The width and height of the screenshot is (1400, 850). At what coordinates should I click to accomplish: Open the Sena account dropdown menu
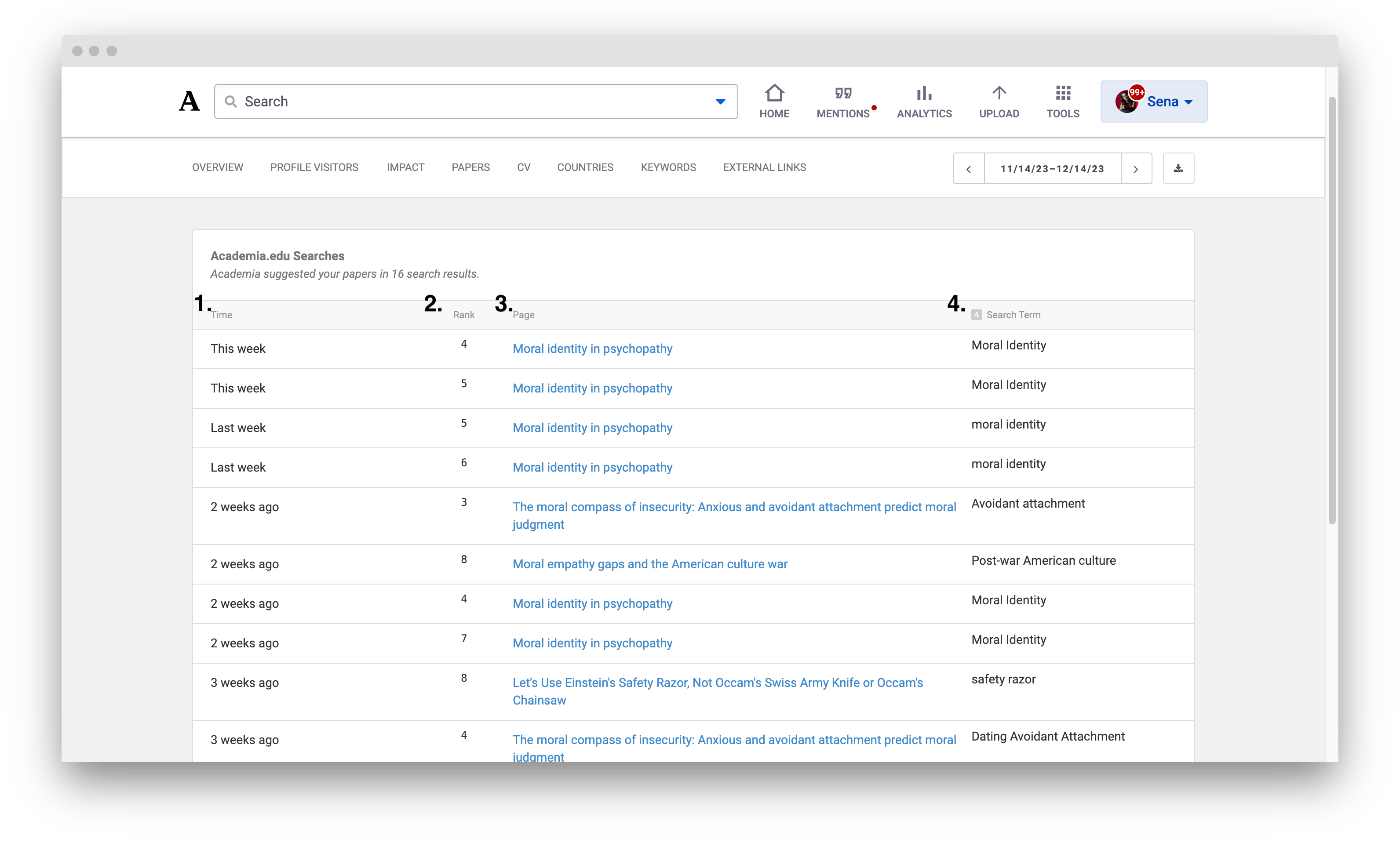point(1153,102)
